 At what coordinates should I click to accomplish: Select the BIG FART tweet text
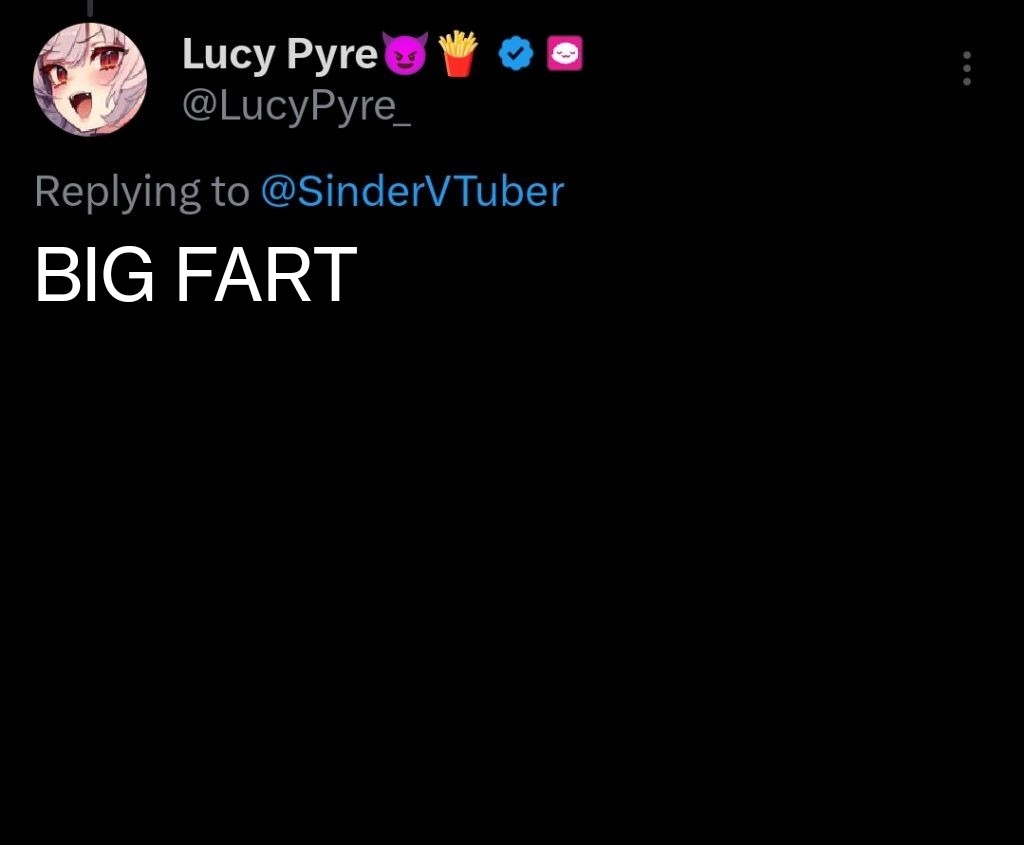(x=195, y=275)
